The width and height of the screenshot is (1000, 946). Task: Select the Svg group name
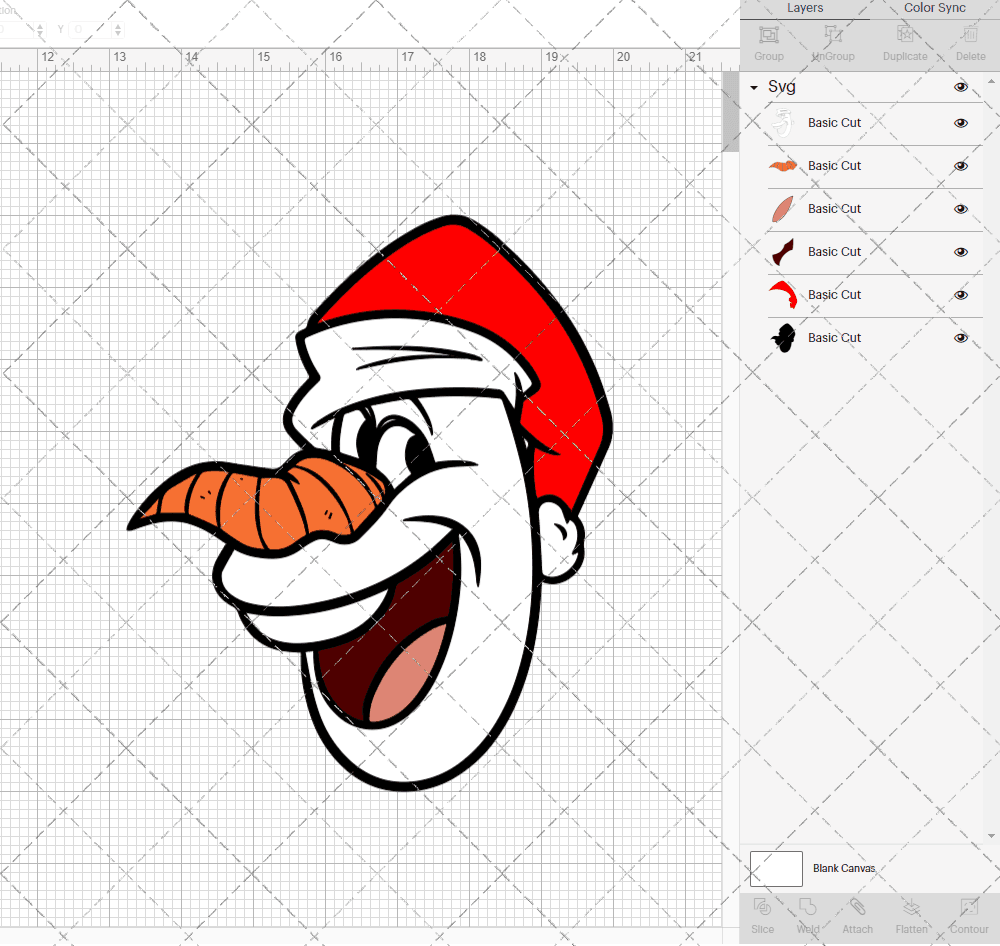click(781, 87)
